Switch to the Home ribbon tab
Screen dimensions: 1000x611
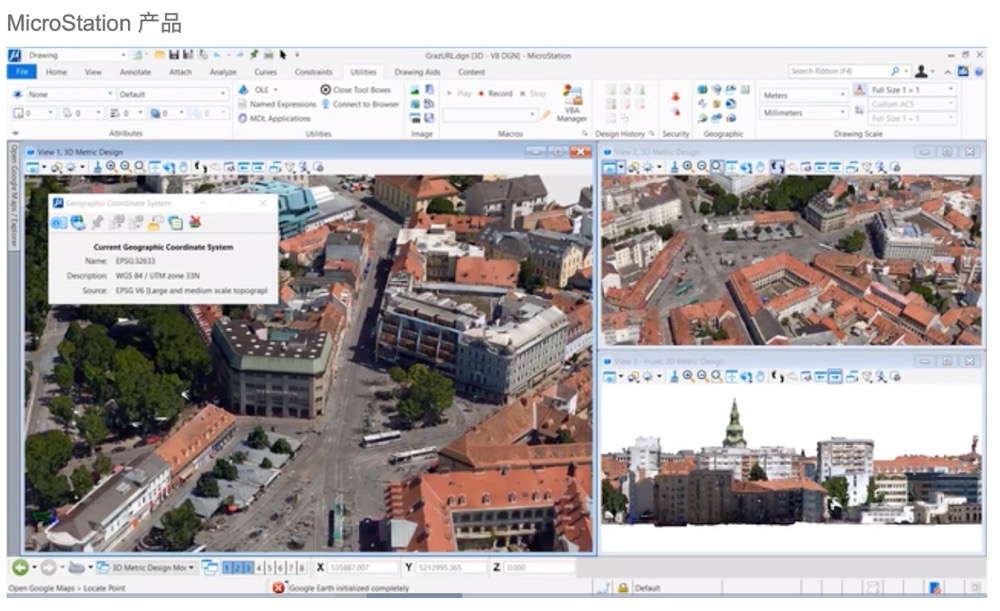coord(56,72)
